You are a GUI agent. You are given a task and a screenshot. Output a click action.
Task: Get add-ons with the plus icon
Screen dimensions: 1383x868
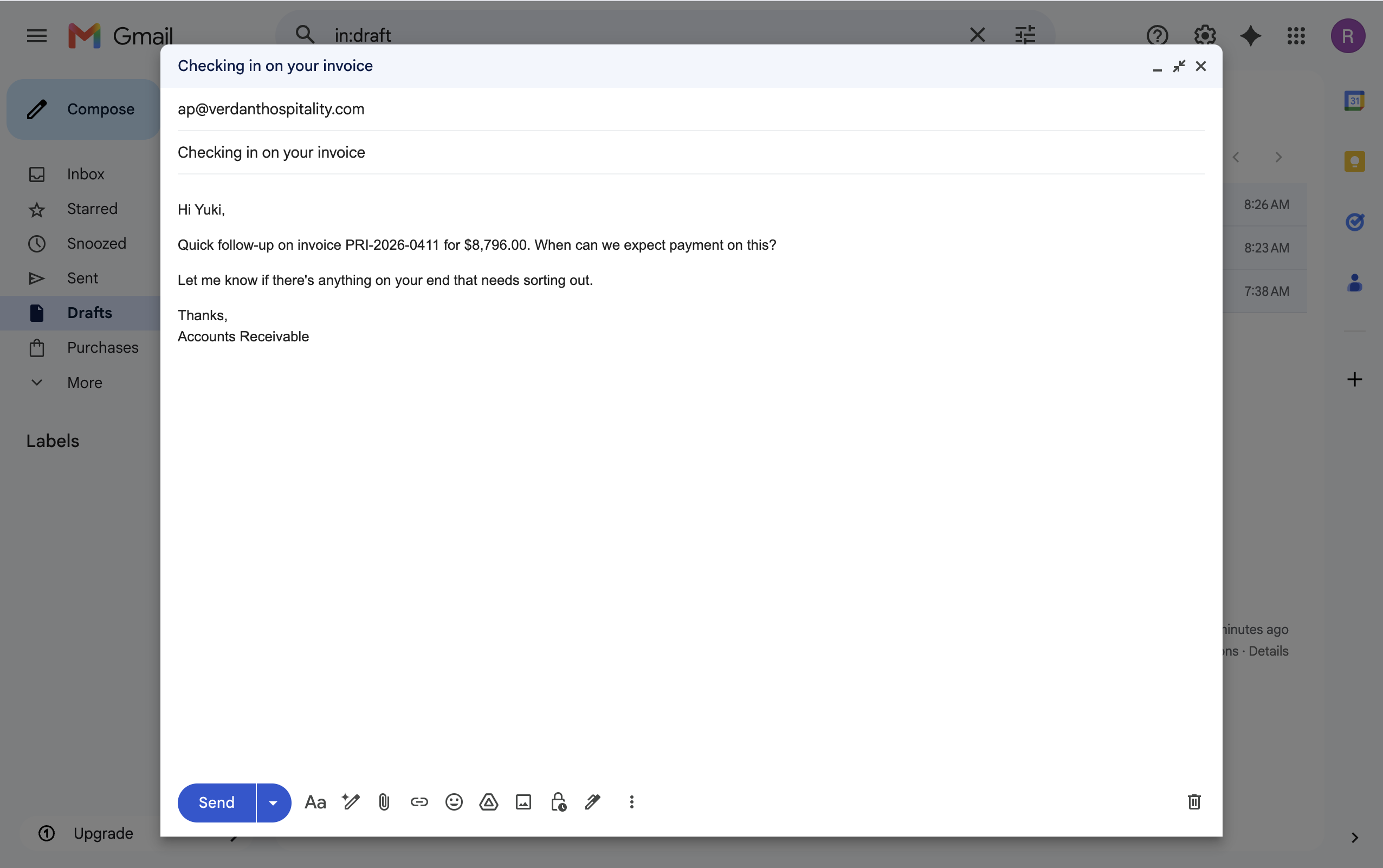[x=1354, y=379]
